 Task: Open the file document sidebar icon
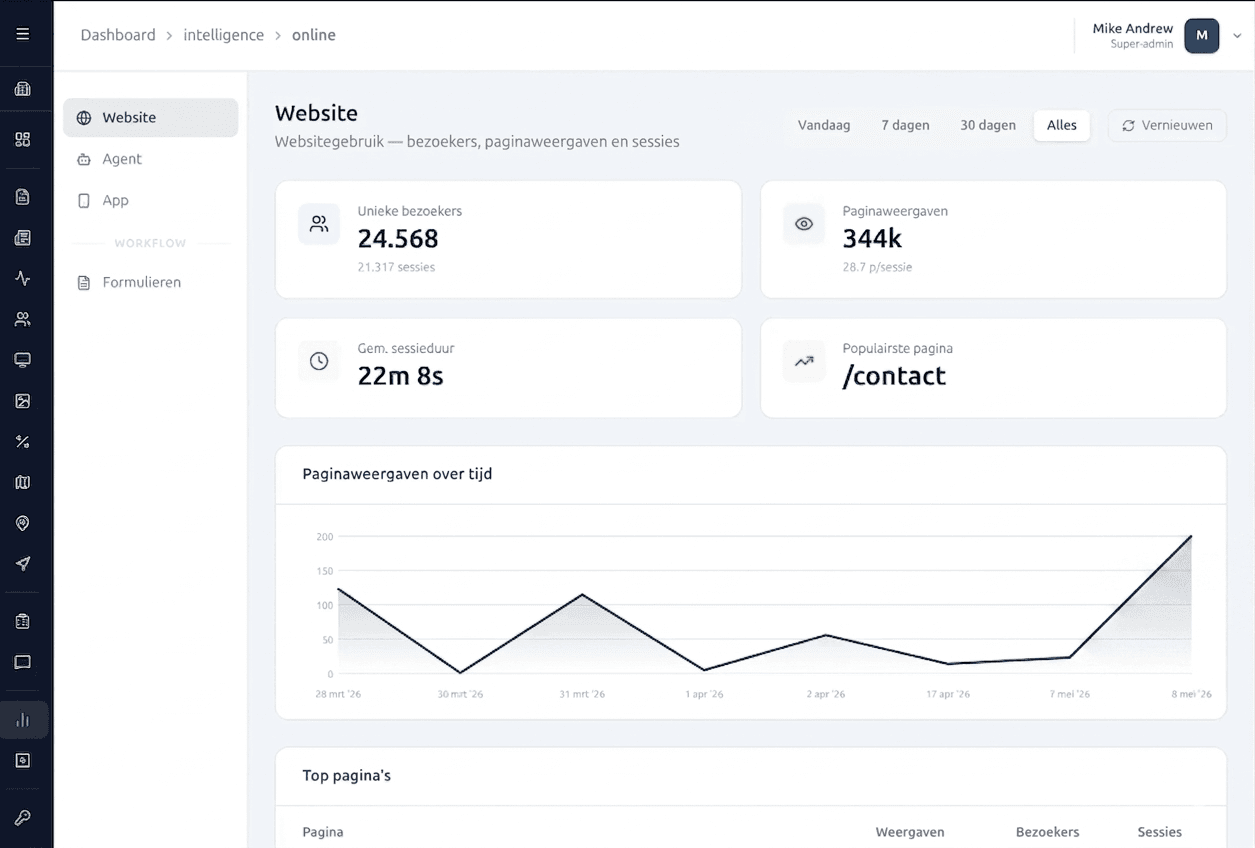click(23, 197)
